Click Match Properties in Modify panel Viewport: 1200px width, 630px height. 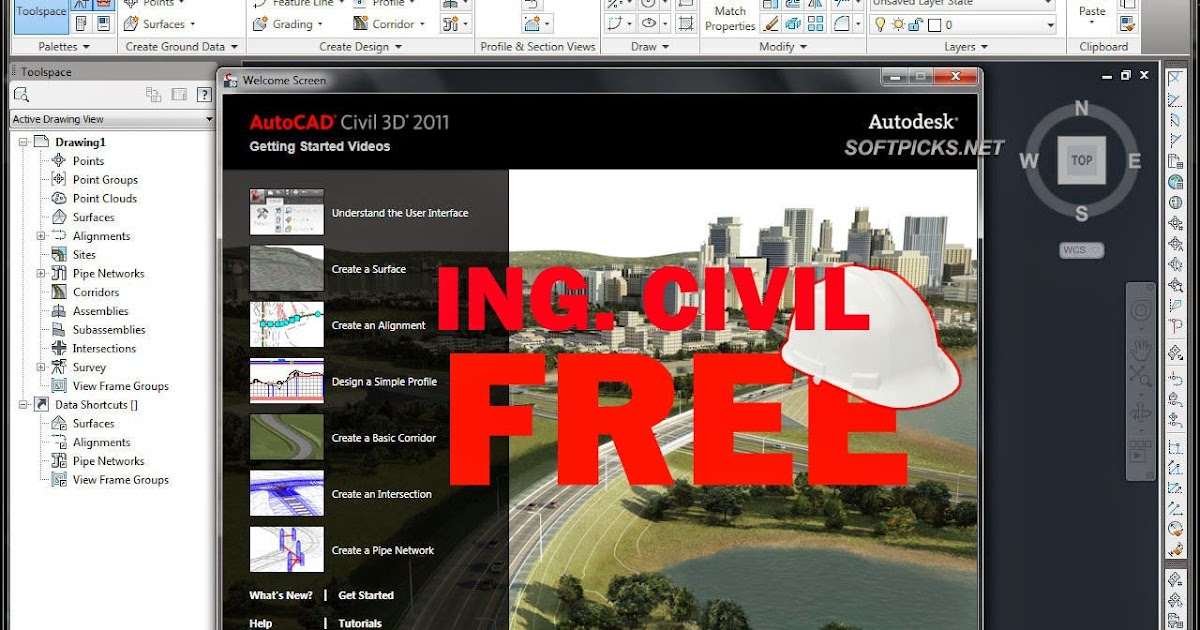click(730, 18)
